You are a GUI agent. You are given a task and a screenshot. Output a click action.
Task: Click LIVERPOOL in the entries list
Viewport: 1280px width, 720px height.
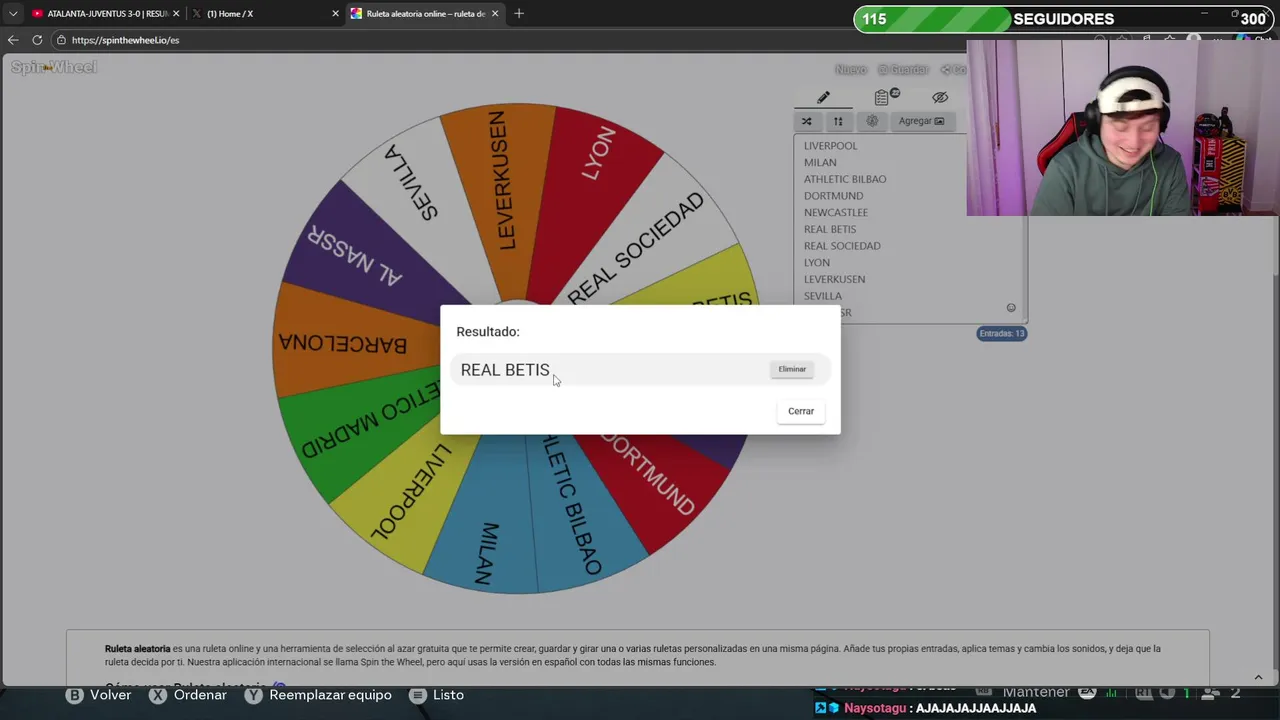pos(830,146)
